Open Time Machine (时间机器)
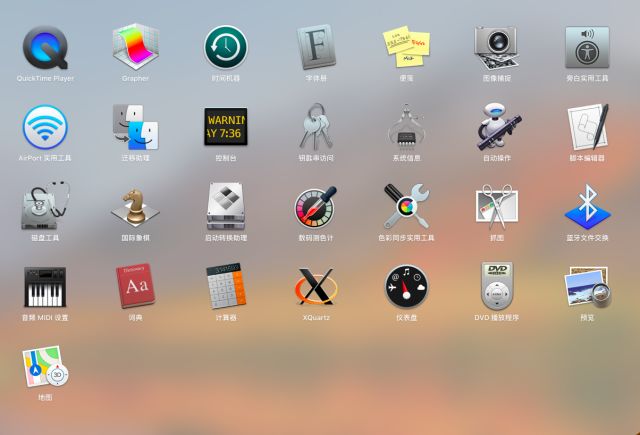The width and height of the screenshot is (640, 435). 225,47
